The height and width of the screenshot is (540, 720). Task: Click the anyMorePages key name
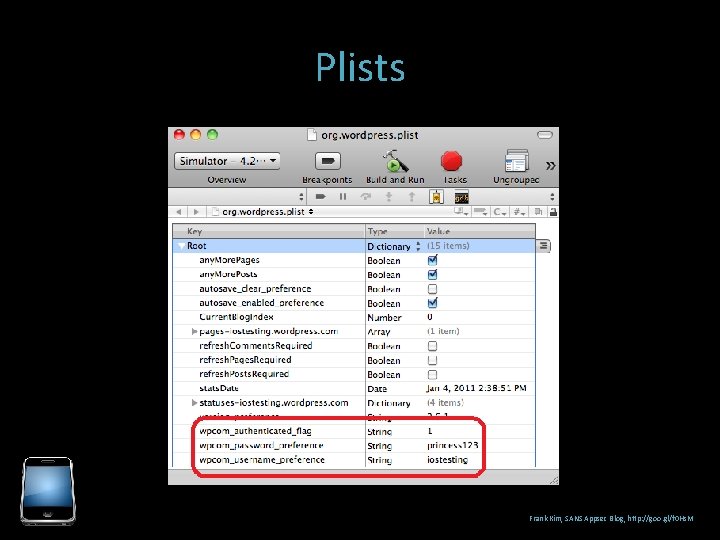[229, 260]
